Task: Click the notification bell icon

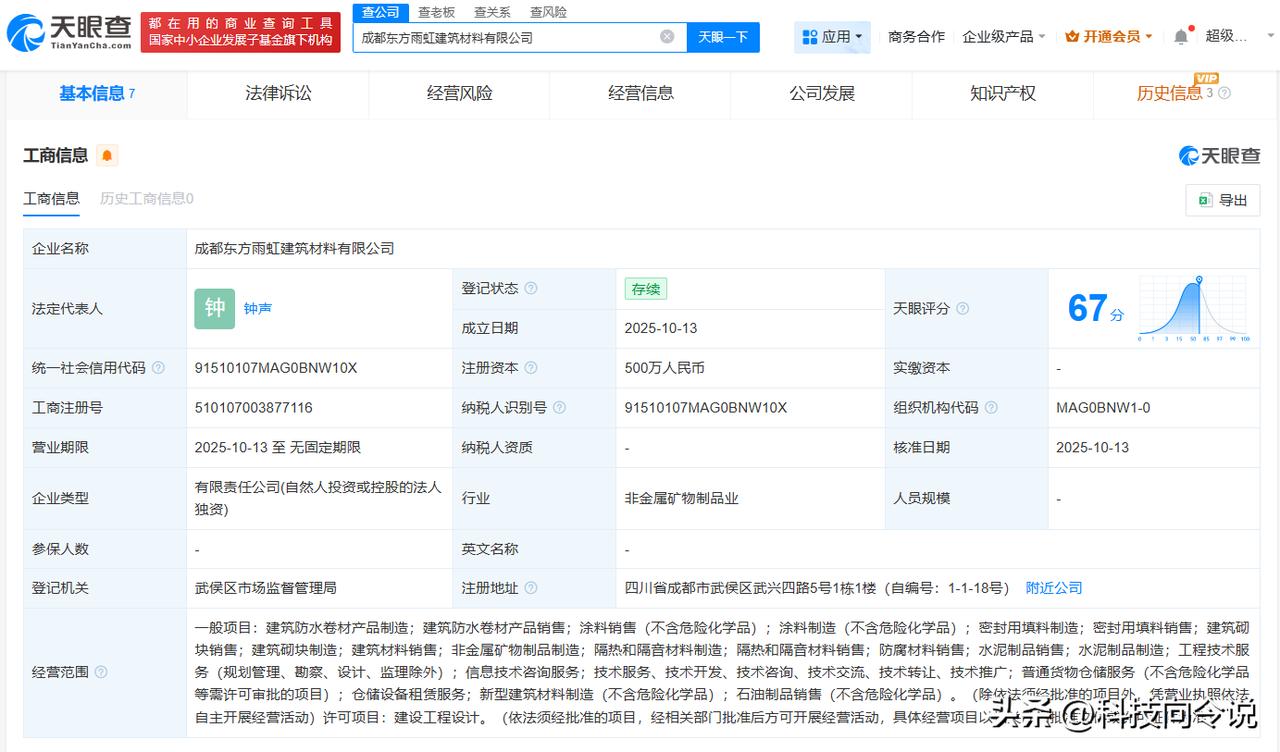Action: point(1181,37)
